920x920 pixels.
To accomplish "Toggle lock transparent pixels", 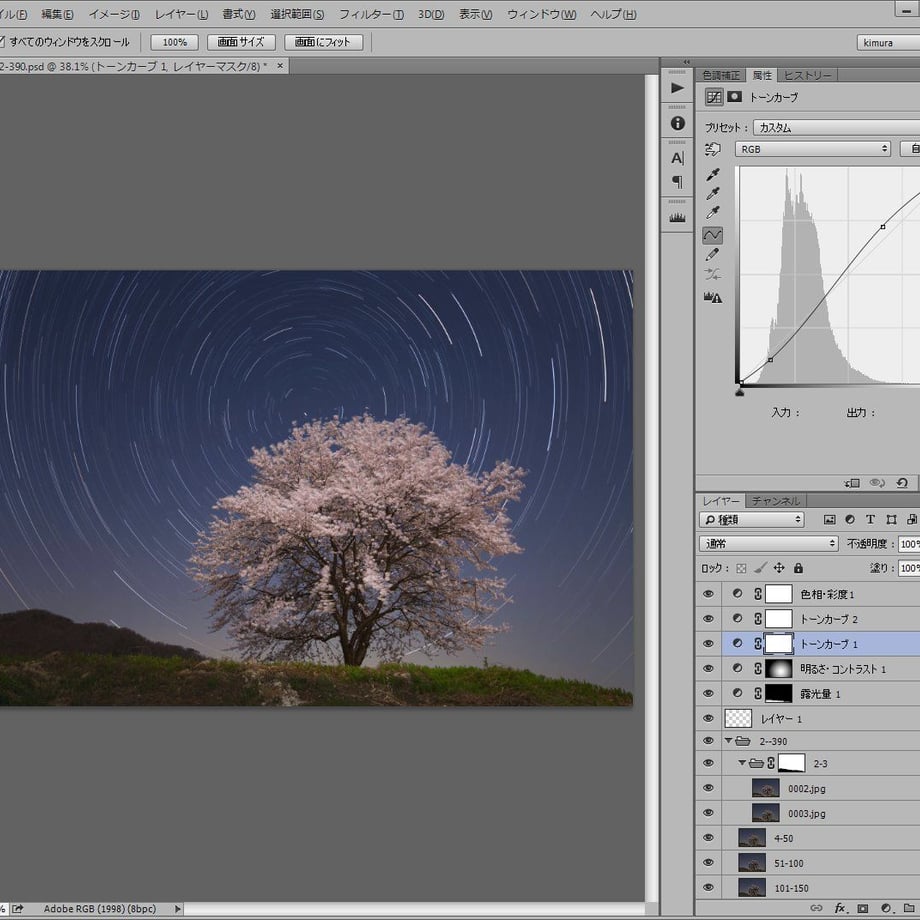I will [x=741, y=568].
